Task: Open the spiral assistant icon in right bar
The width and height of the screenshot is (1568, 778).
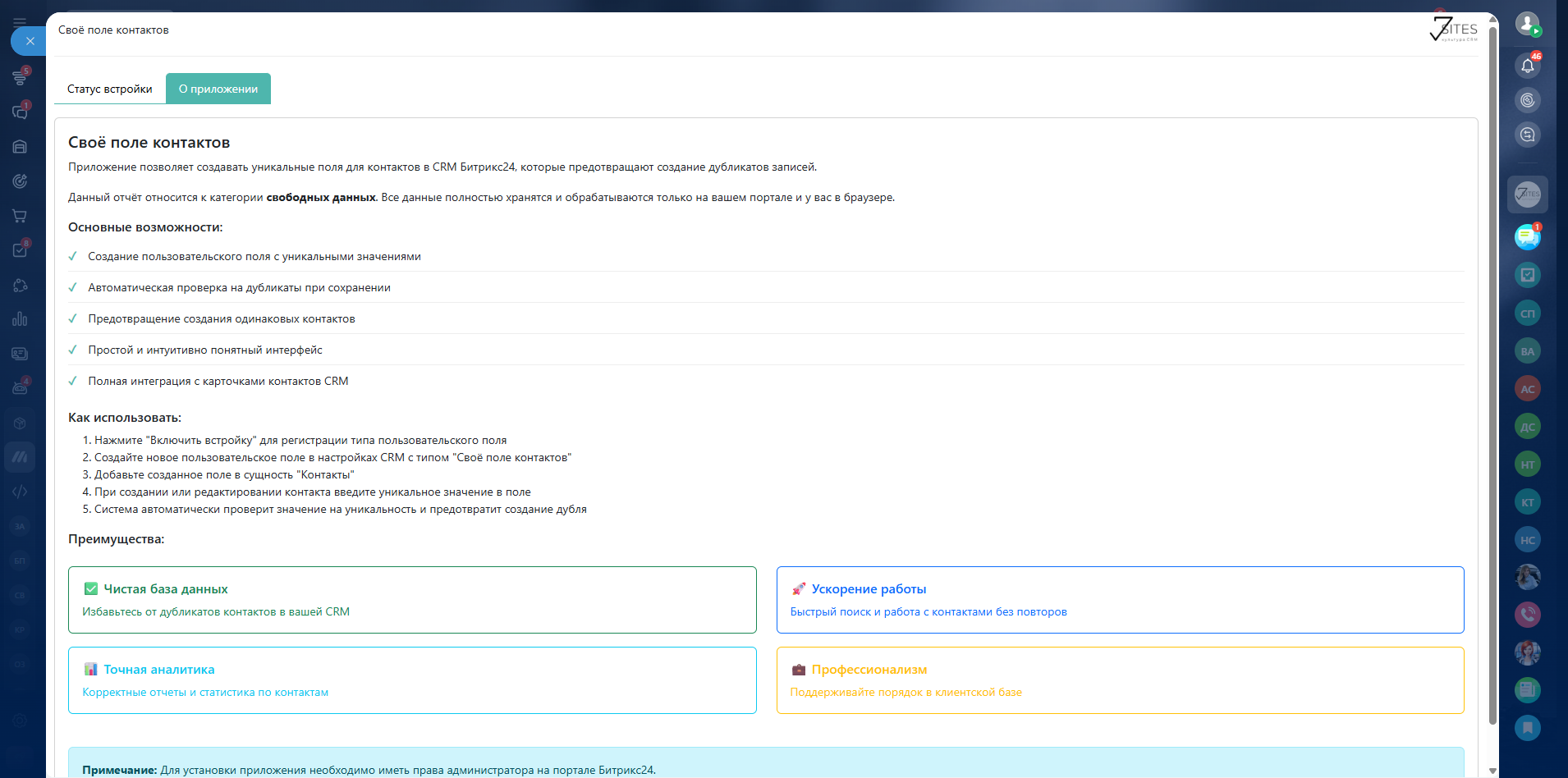Action: (x=1528, y=100)
